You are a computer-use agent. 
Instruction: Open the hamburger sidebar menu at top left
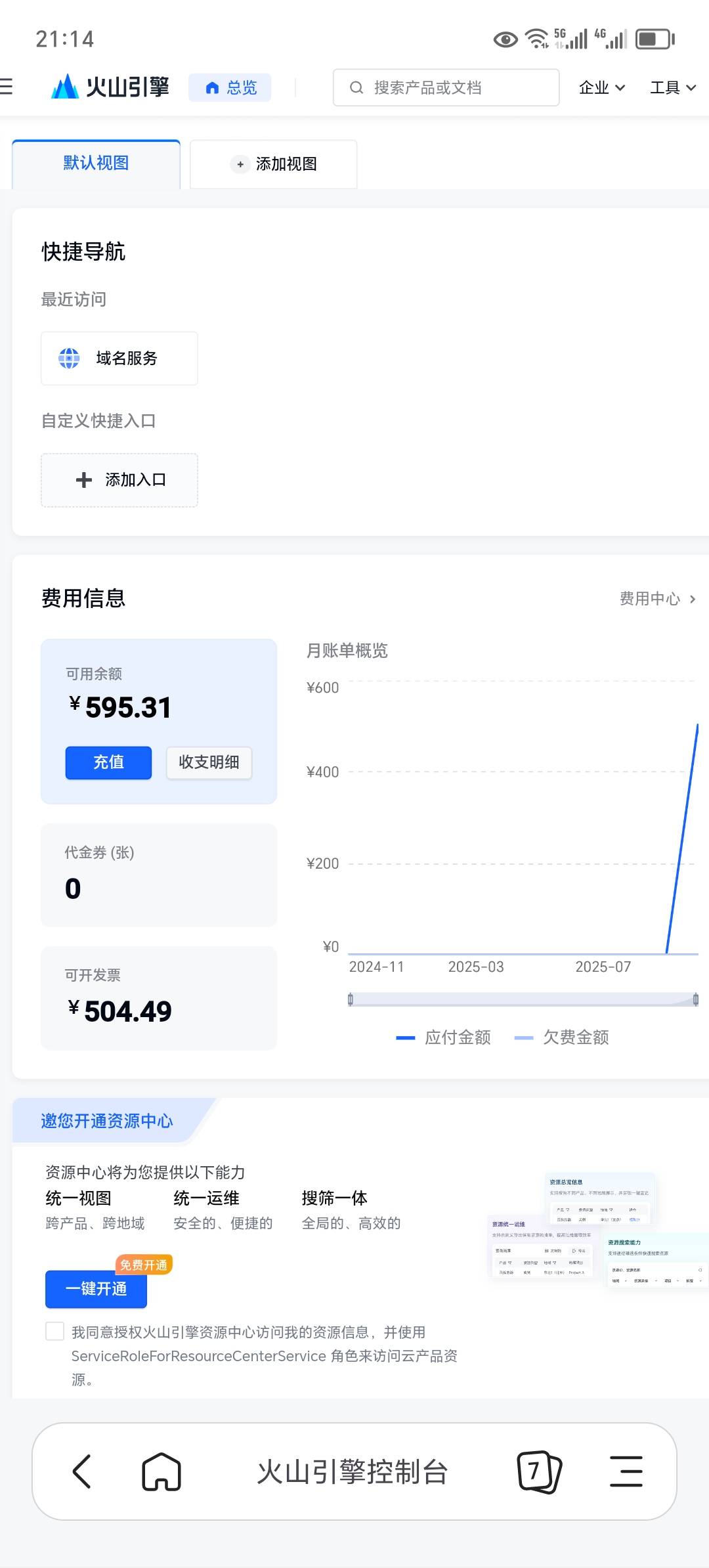pyautogui.click(x=7, y=87)
